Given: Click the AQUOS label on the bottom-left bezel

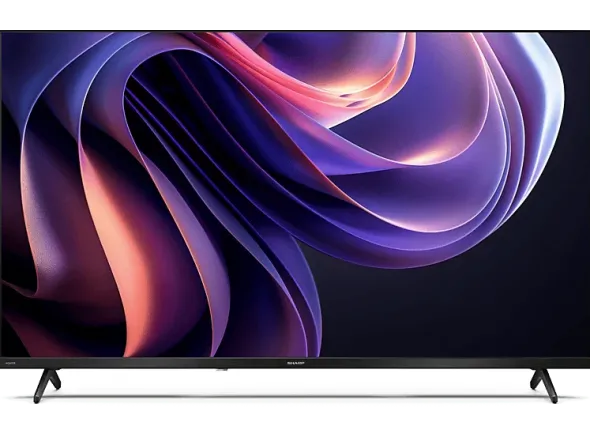Looking at the screenshot, I should [10, 363].
